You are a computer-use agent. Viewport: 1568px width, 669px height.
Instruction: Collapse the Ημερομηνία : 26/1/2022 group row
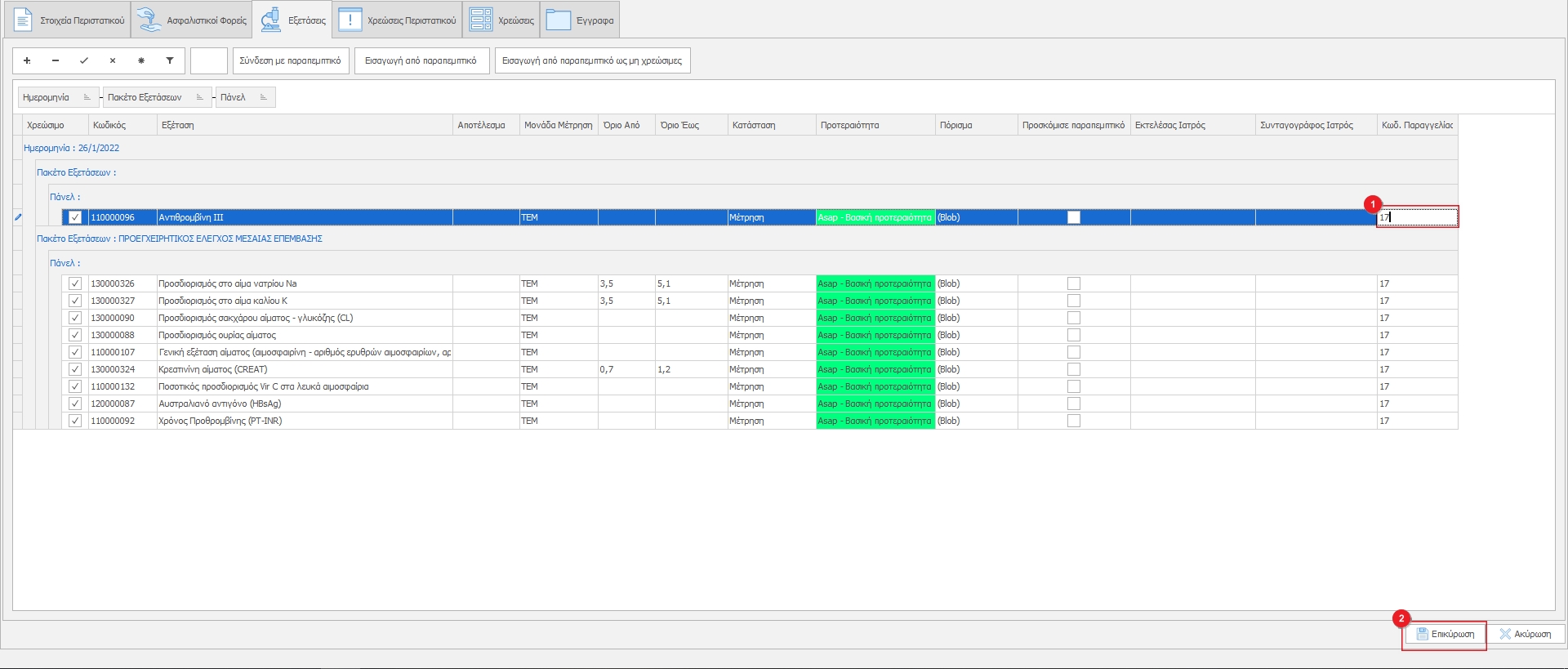pos(72,148)
